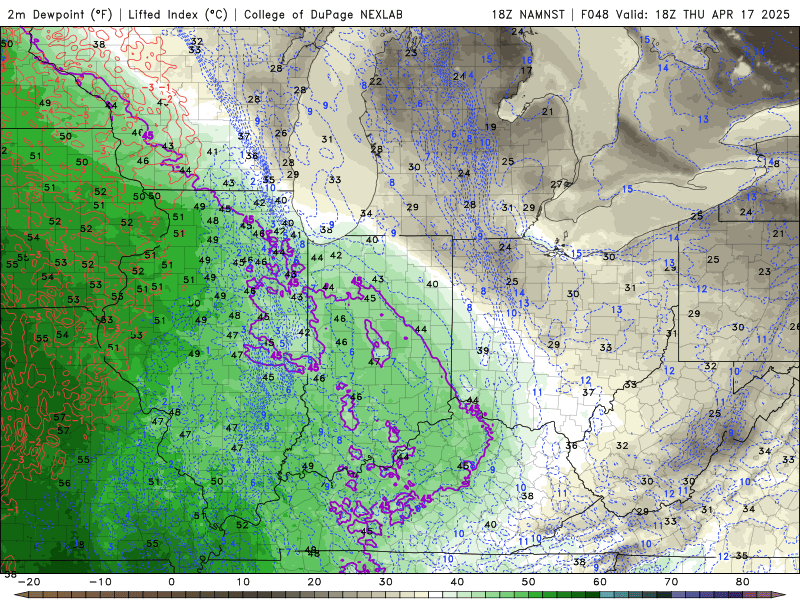The width and height of the screenshot is (800, 600).
Task: Click the '80' color scale label
Action: point(743,582)
